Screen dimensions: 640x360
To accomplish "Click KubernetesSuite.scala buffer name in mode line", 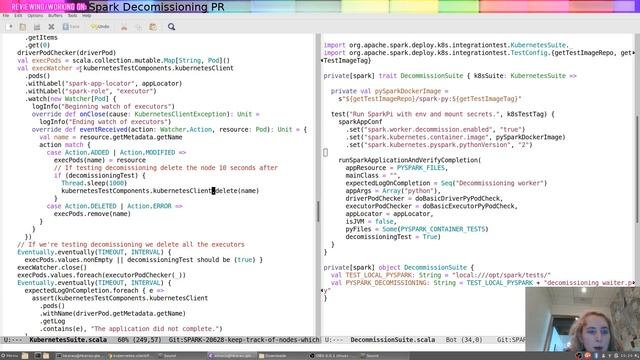I will coord(68,340).
